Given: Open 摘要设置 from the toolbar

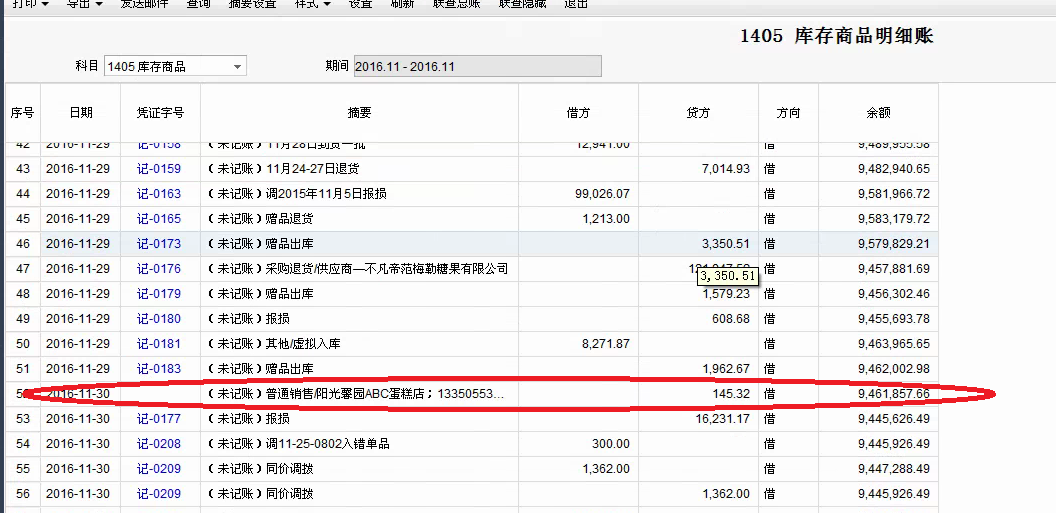Looking at the screenshot, I should point(253,4).
